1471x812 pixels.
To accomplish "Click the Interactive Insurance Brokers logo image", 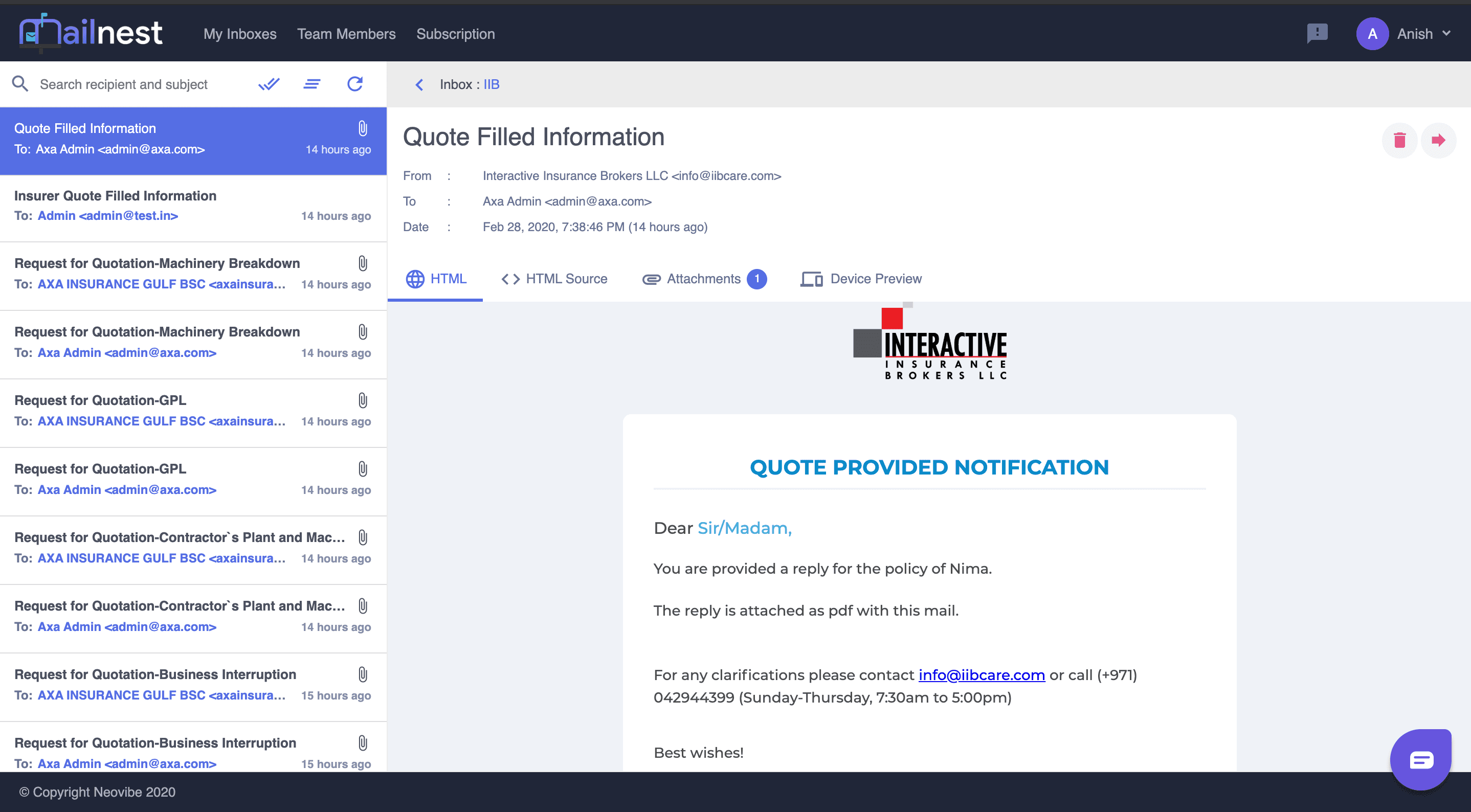I will 930,342.
